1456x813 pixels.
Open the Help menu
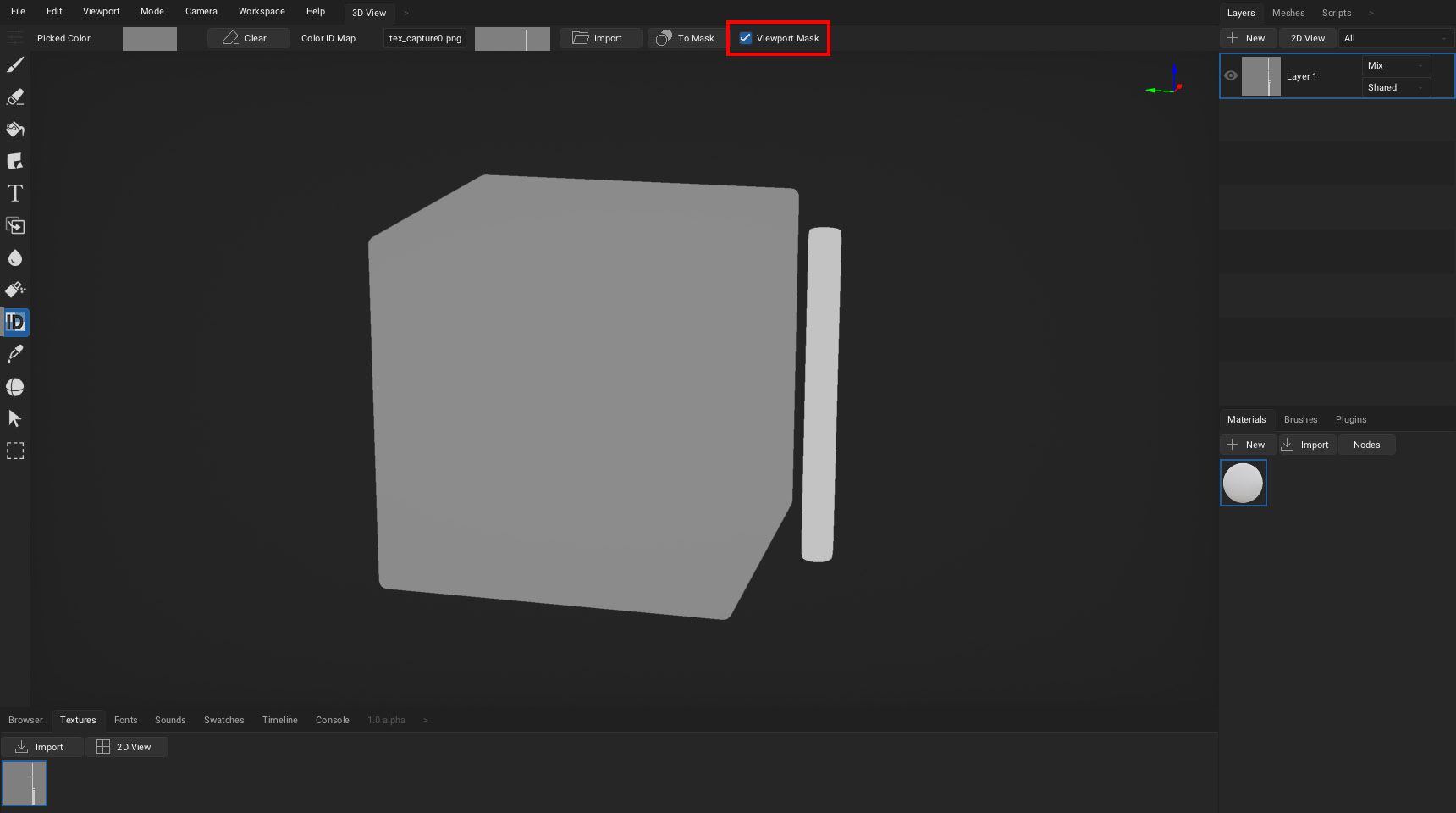point(316,11)
